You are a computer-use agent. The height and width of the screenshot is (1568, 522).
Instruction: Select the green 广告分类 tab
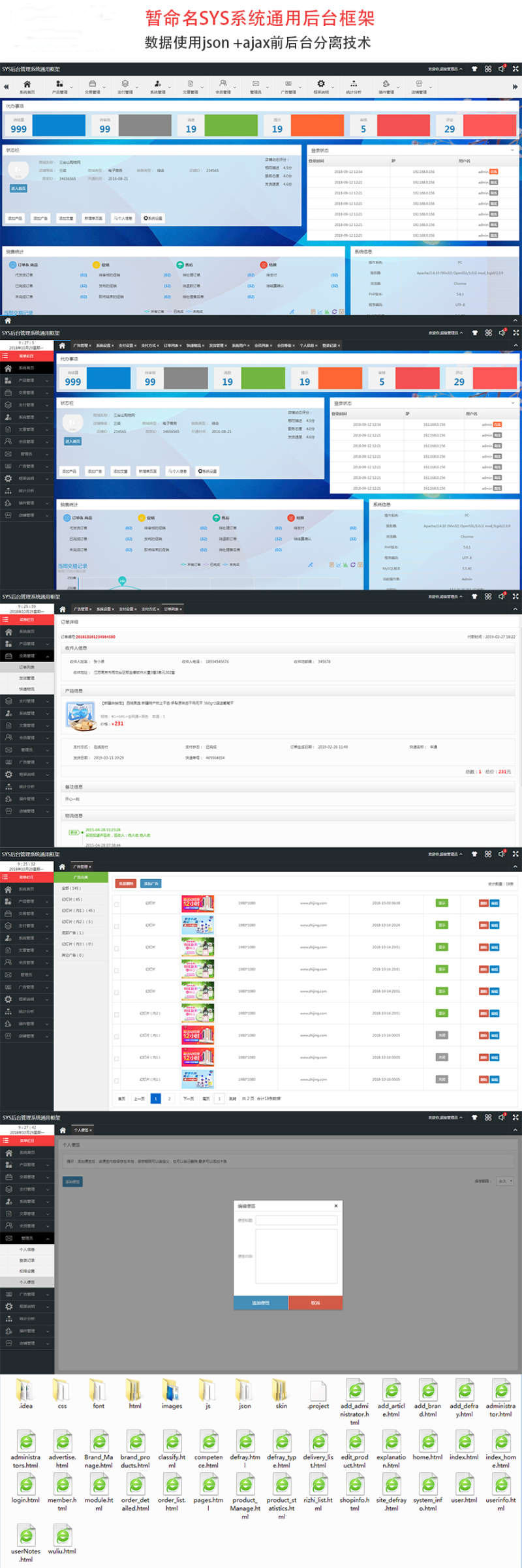[81, 877]
